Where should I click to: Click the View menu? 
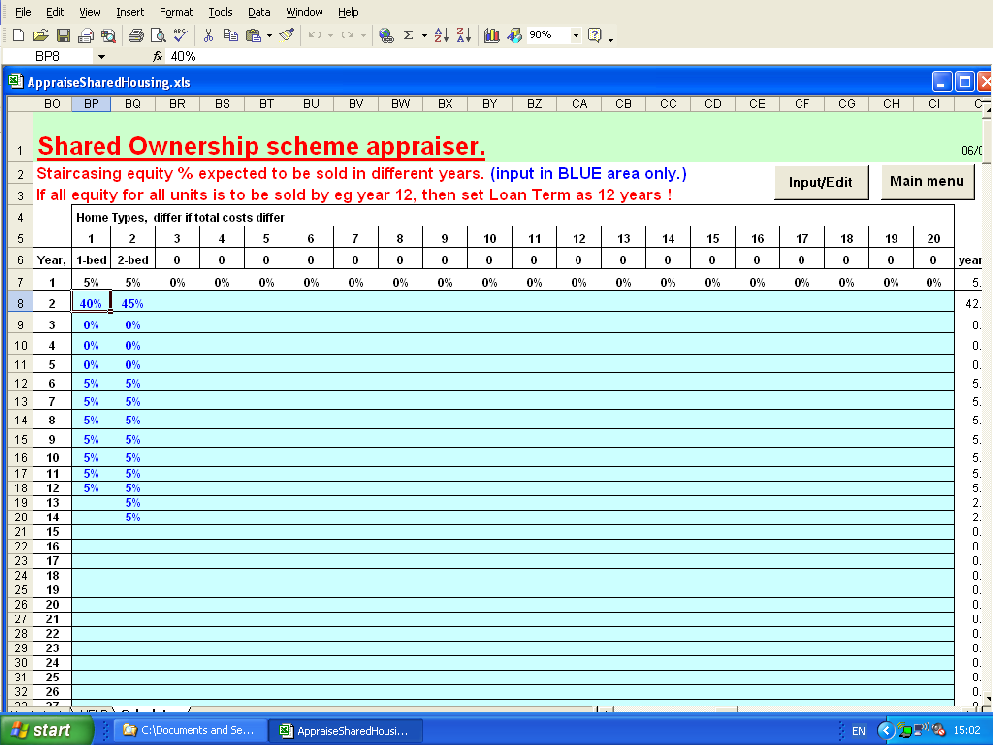click(x=90, y=12)
